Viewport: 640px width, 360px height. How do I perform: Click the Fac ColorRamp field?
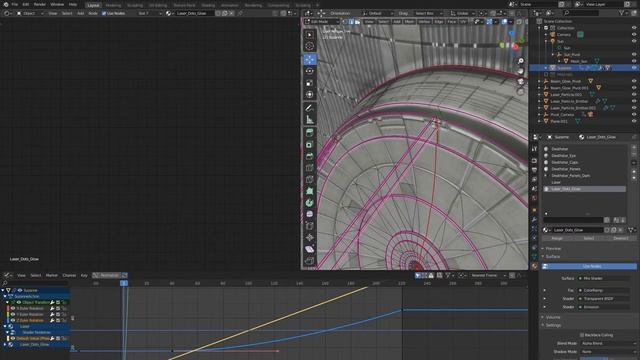[604, 291]
